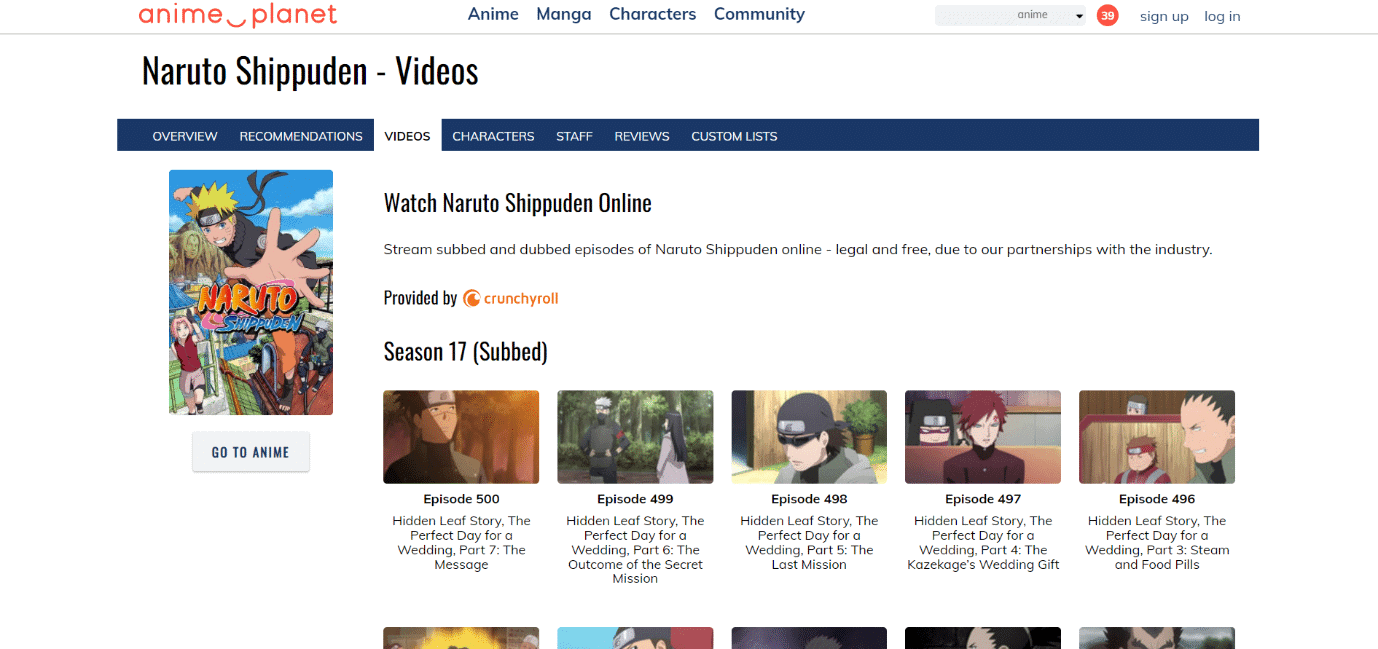The image size is (1378, 649).
Task: Open the Community menu in the navbar
Action: coord(759,14)
